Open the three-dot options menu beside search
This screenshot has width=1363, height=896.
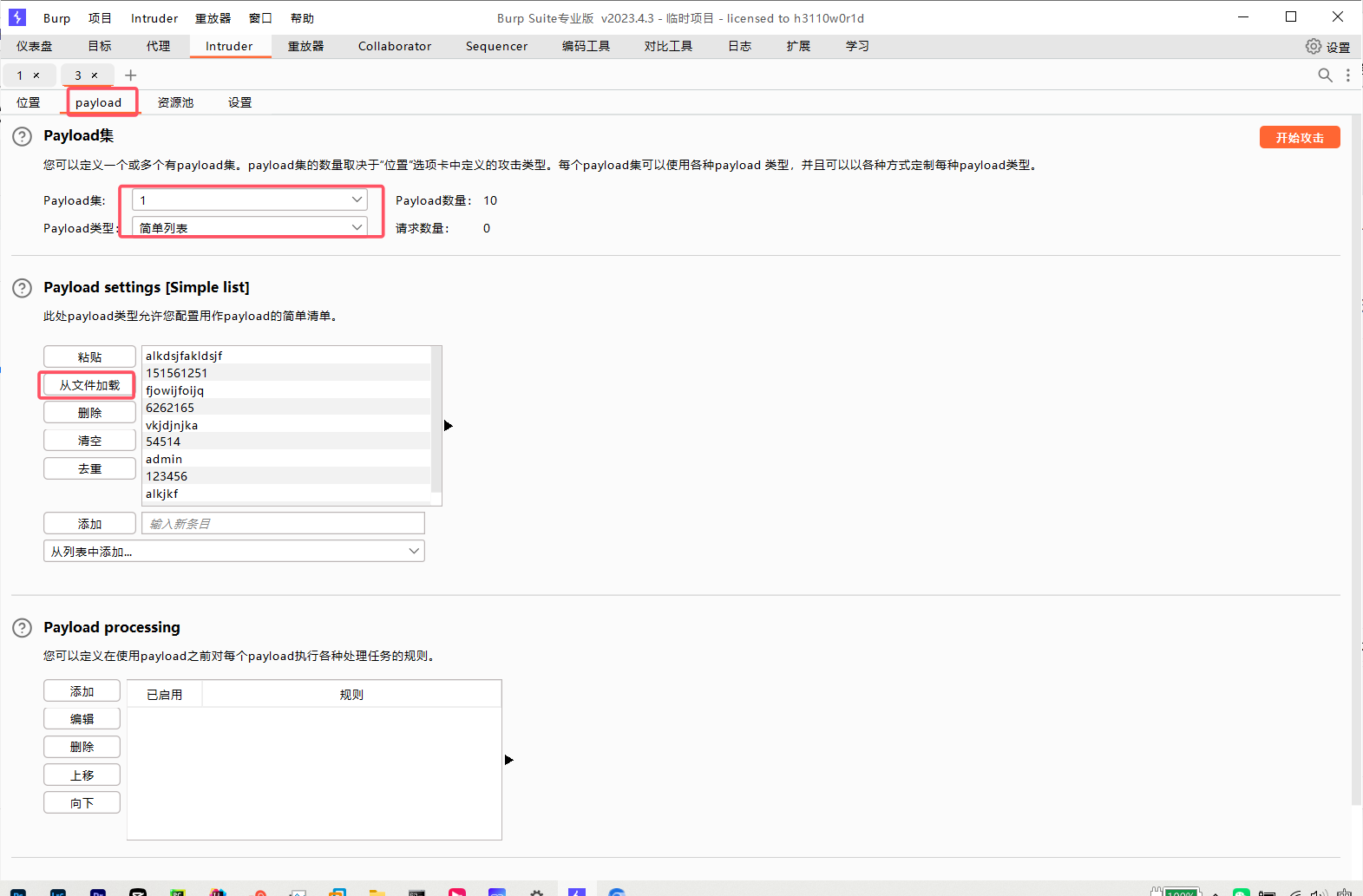1347,75
